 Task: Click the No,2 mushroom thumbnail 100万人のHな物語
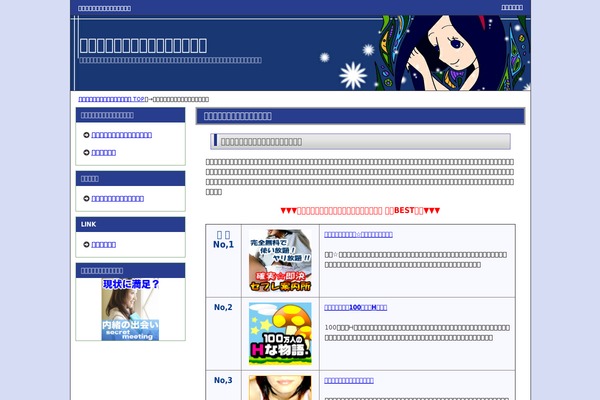280,333
